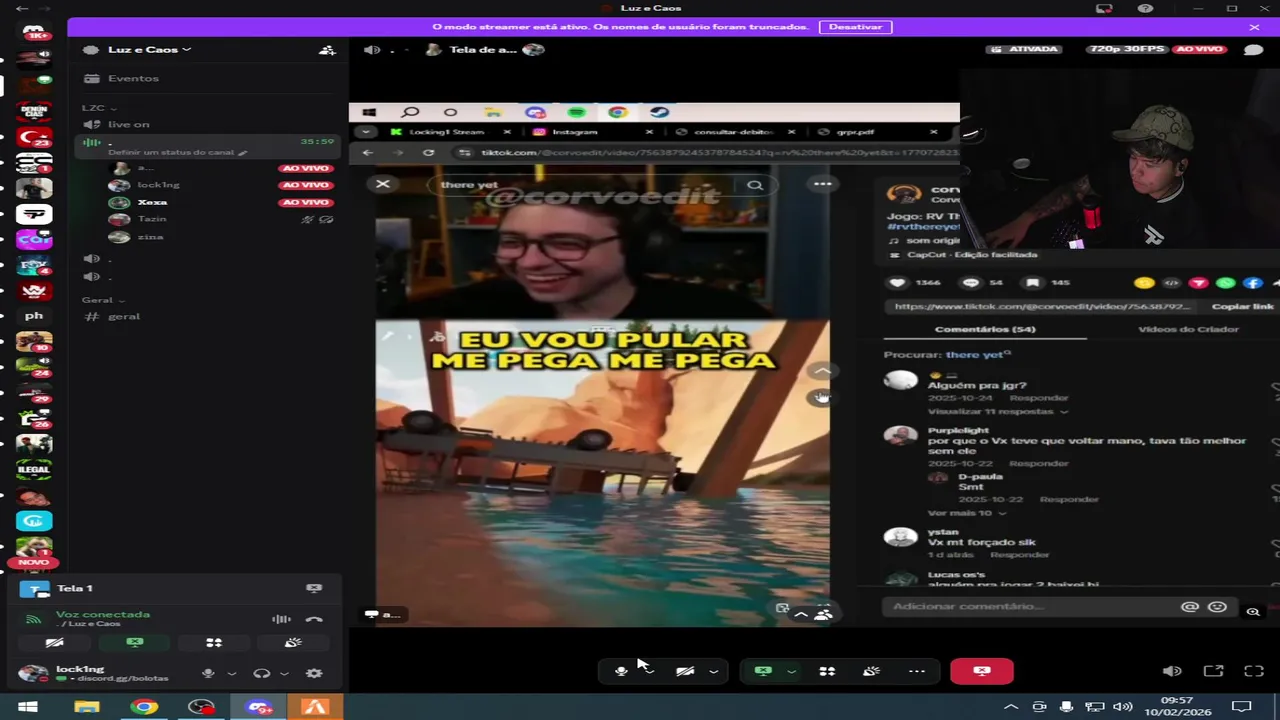Enter full screen for the stream
The width and height of the screenshot is (1280, 720).
[1254, 671]
